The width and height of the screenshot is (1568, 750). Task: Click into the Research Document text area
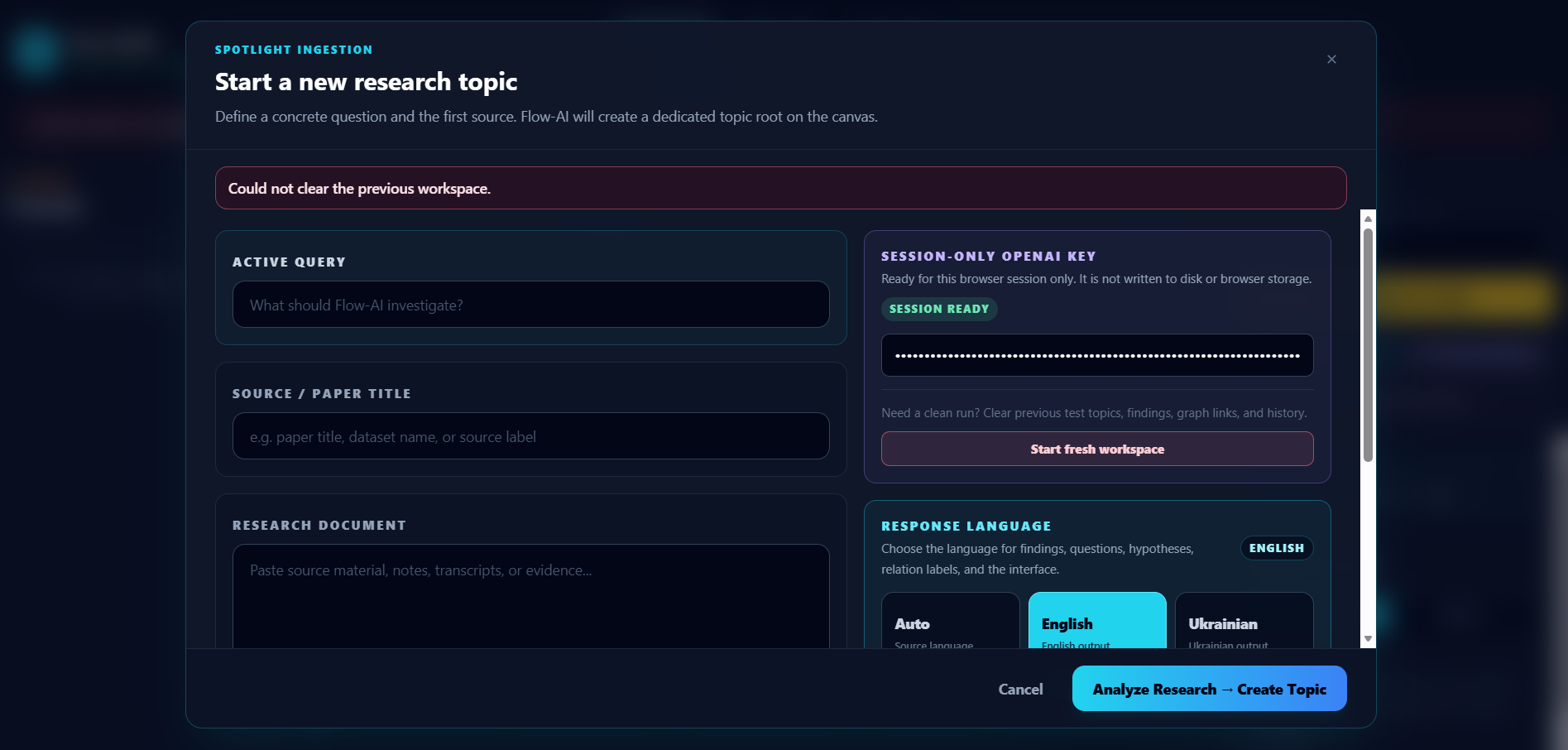click(531, 596)
